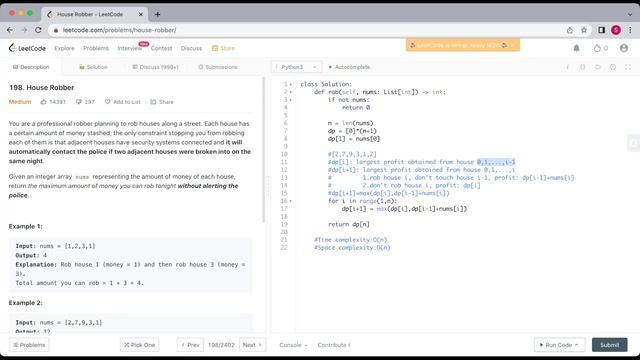Image resolution: width=640 pixels, height=360 pixels.
Task: Switch to the Submissions tab
Action: (218, 67)
